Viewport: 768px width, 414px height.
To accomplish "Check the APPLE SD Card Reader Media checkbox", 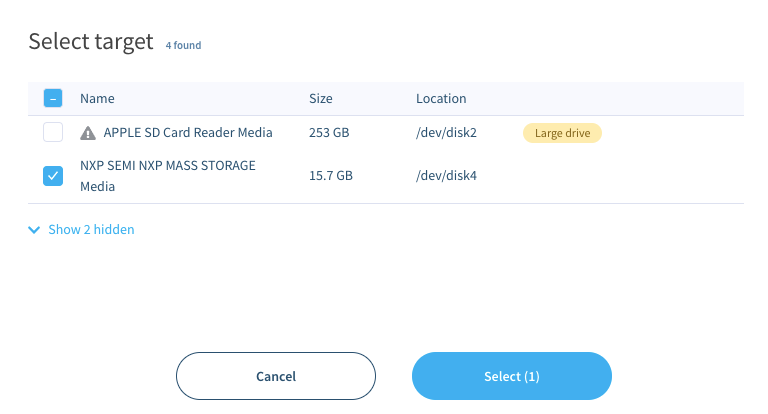I will [53, 133].
